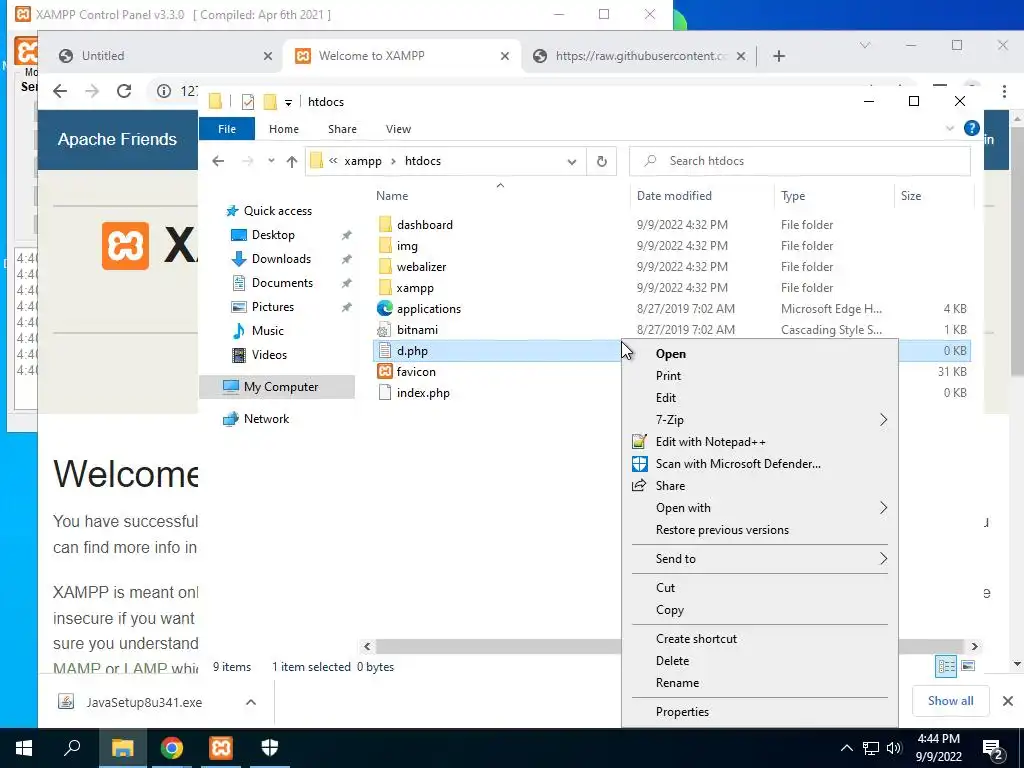Select Edit in the context menu

[x=665, y=398]
